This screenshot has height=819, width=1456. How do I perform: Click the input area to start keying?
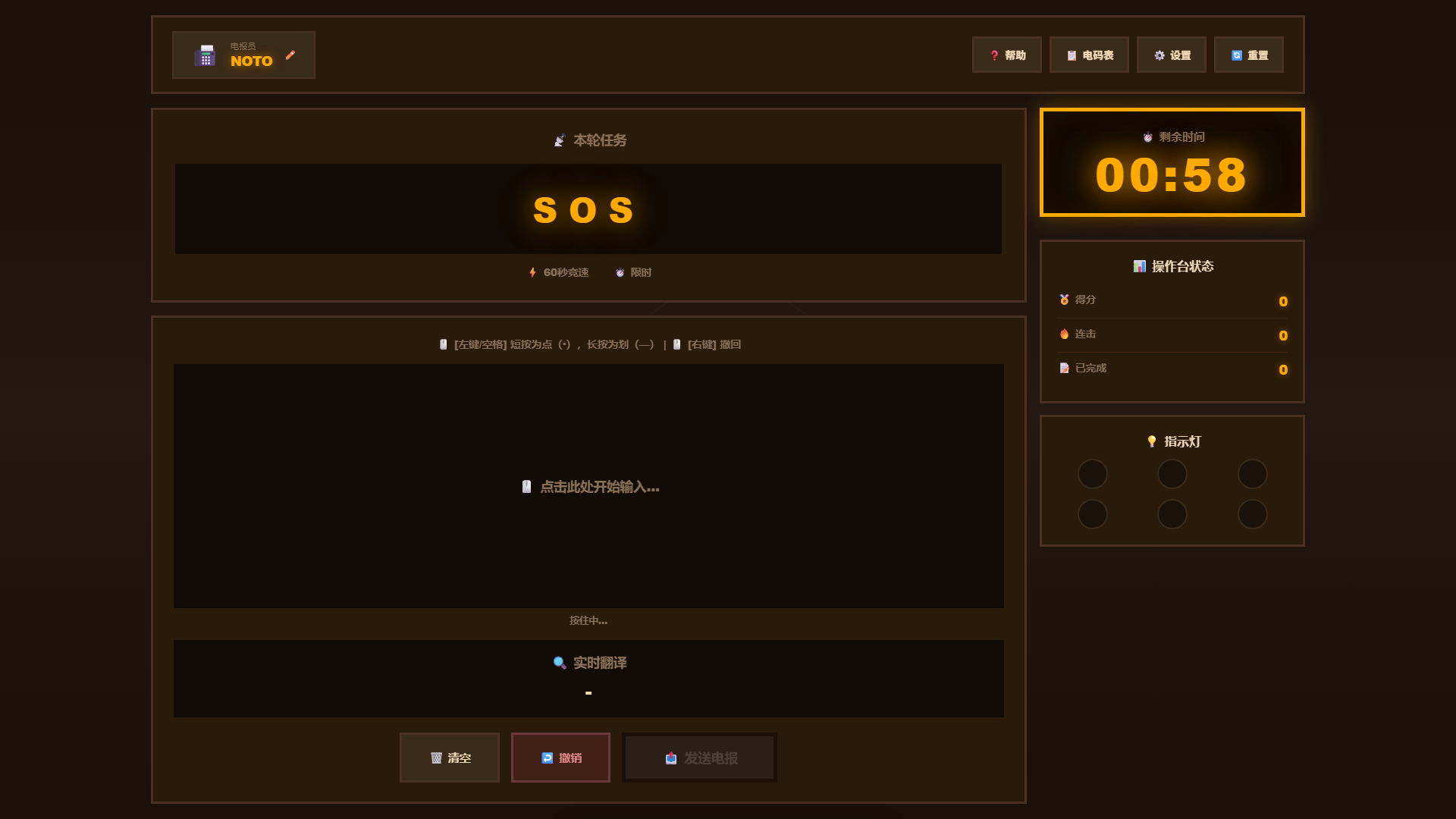click(x=588, y=486)
